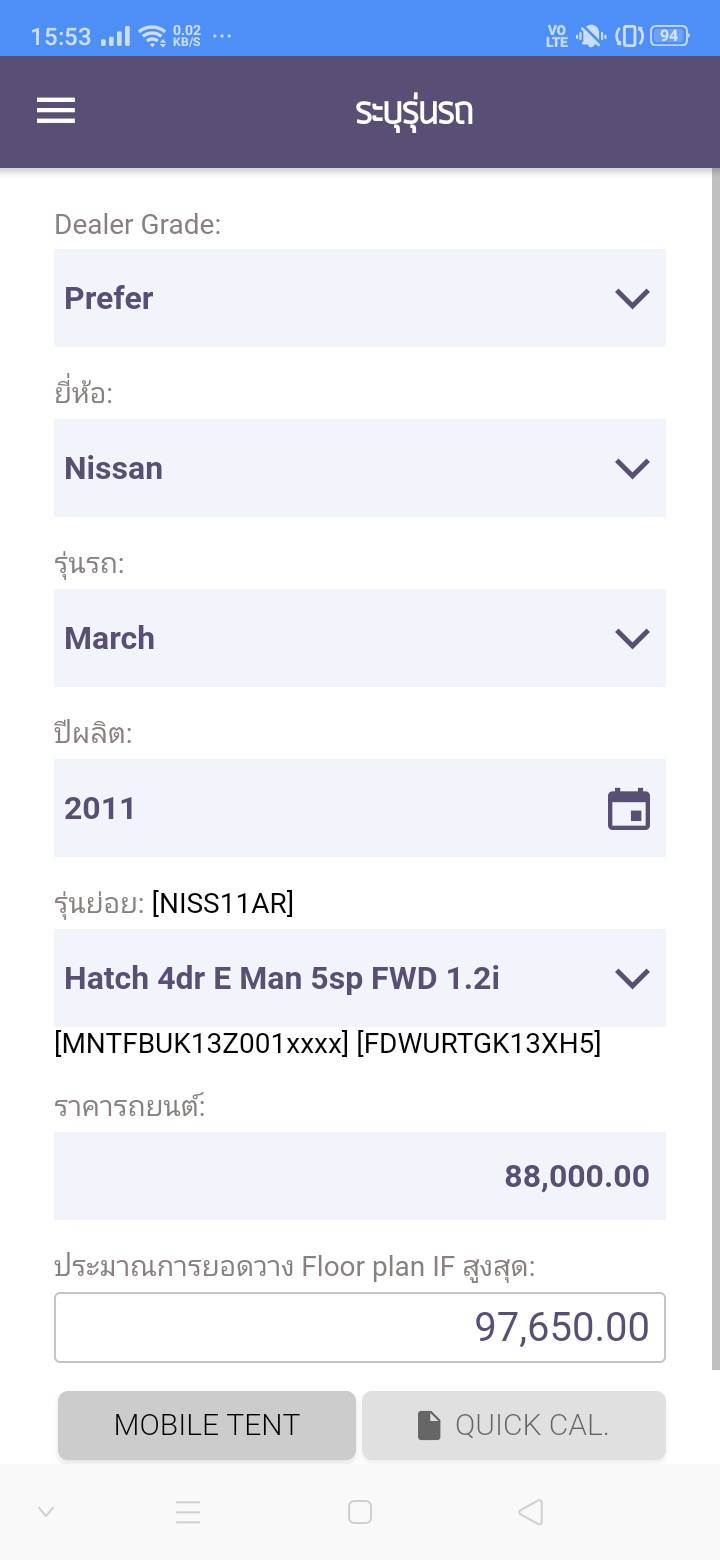The width and height of the screenshot is (720, 1560).
Task: Expand the car model dropdown showing March
Action: 359,638
